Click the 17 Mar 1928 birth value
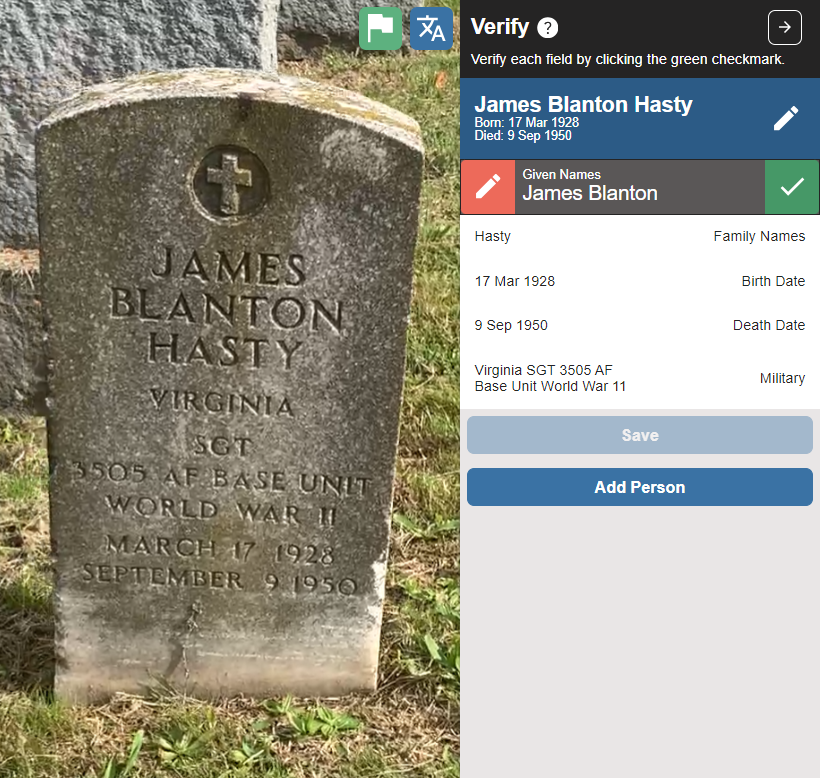 point(515,281)
